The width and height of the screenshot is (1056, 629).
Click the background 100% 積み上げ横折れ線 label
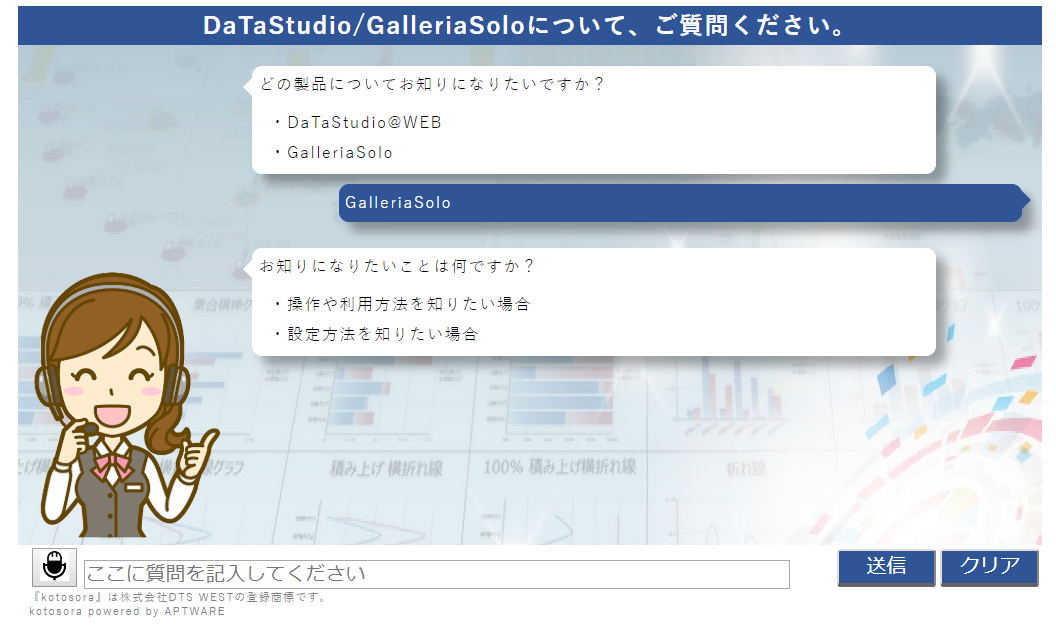click(559, 467)
